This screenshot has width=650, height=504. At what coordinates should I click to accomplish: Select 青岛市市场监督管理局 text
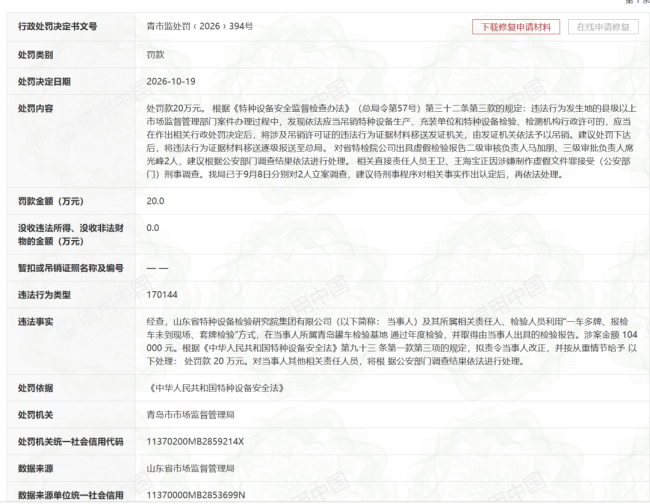190,415
